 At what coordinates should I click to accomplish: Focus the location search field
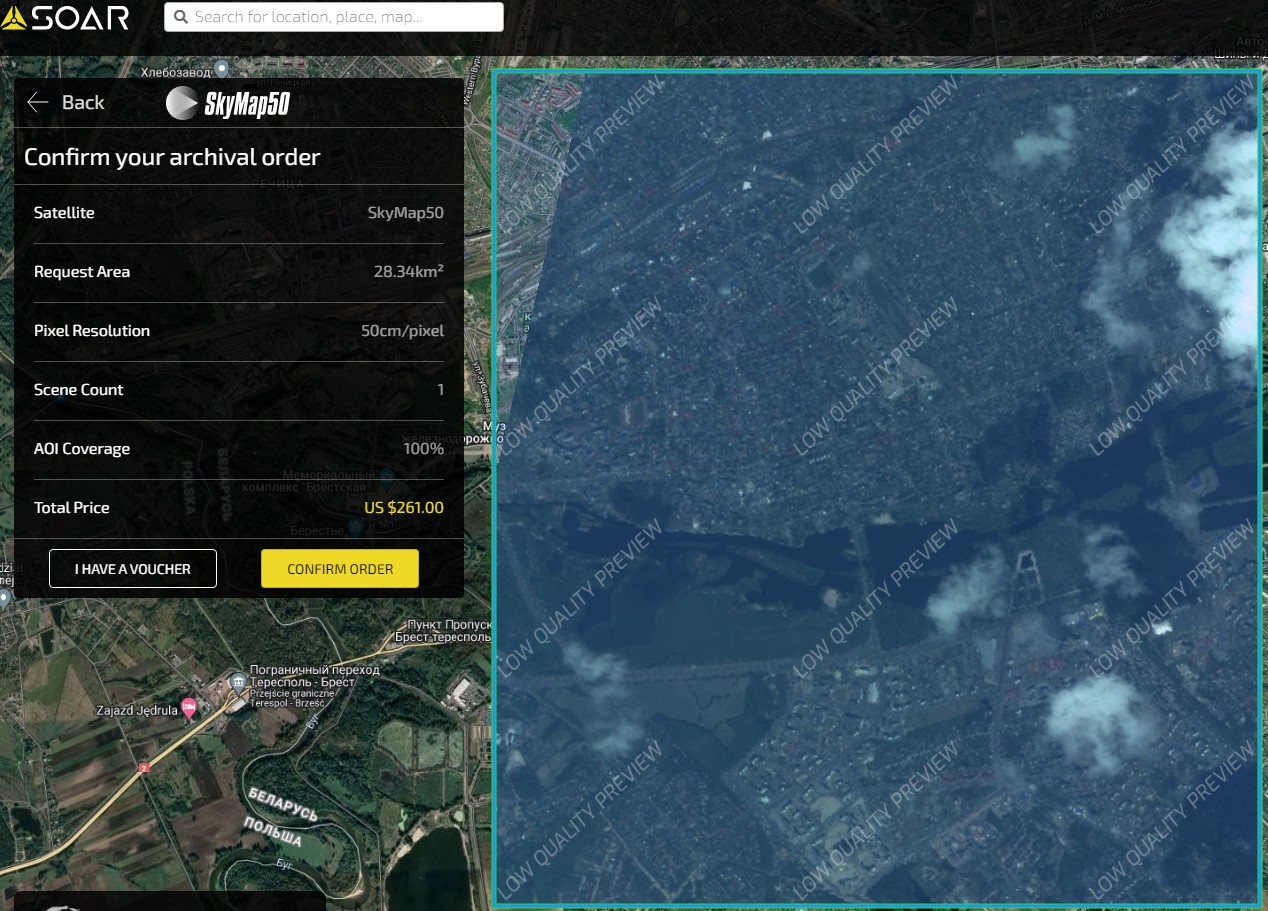point(334,17)
